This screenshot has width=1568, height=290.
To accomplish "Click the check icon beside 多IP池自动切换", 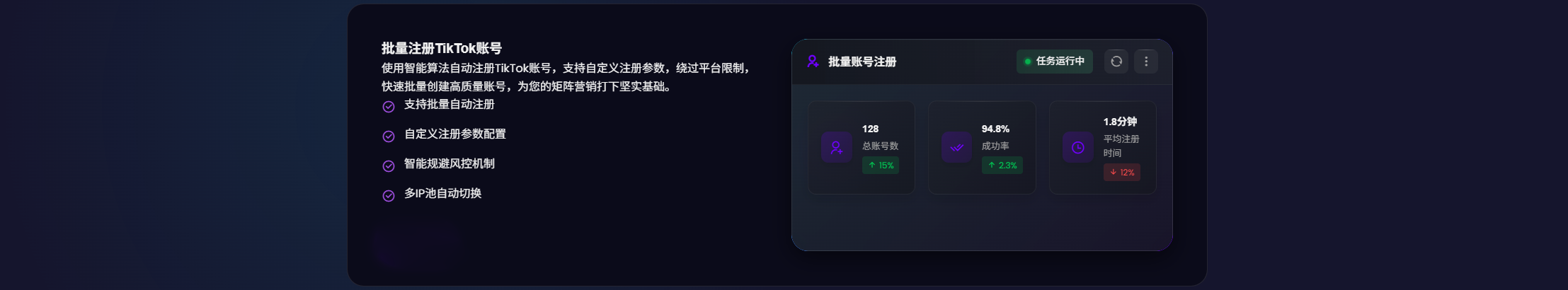I will point(389,196).
